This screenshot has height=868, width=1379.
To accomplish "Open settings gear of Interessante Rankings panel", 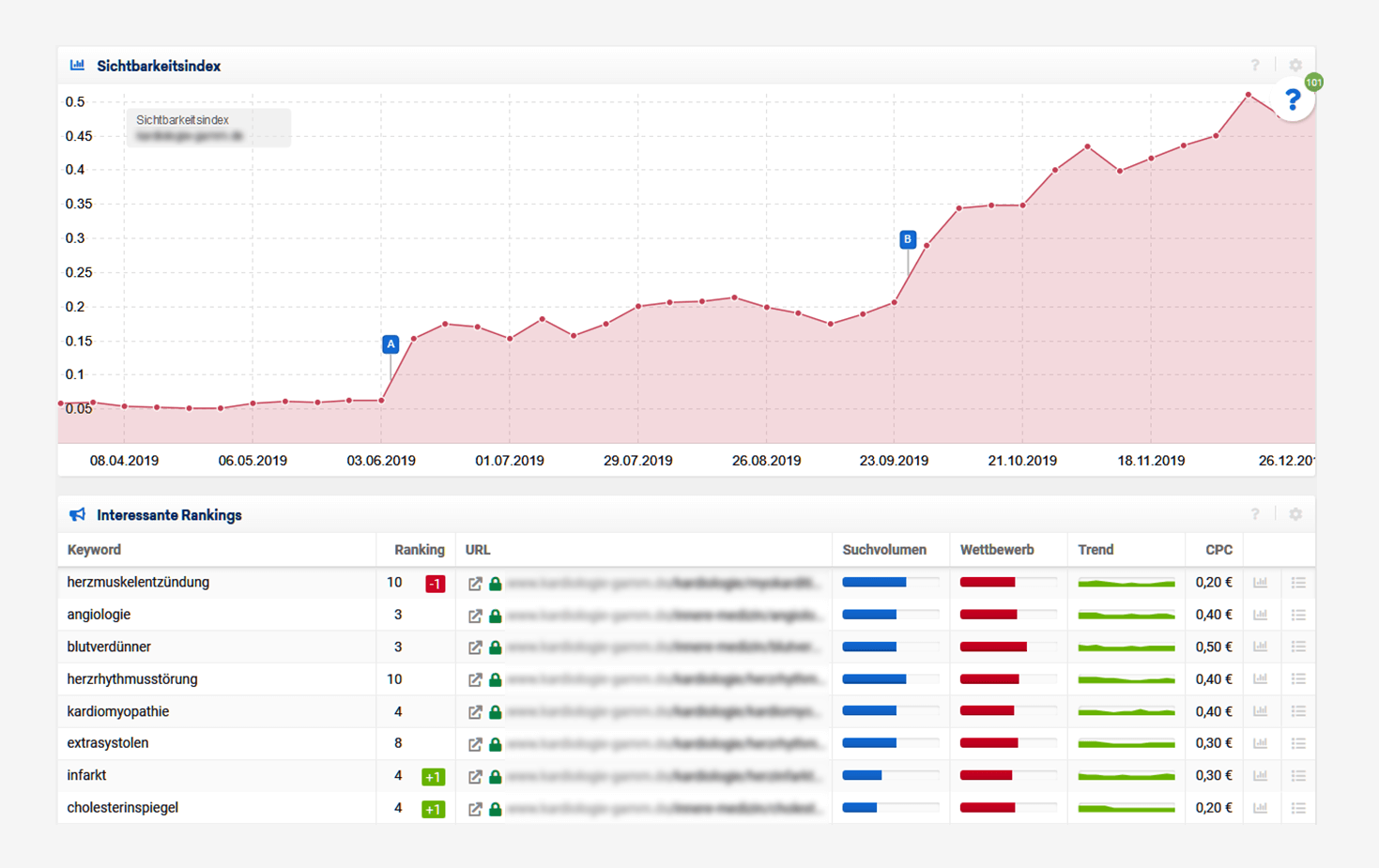I will pyautogui.click(x=1295, y=514).
